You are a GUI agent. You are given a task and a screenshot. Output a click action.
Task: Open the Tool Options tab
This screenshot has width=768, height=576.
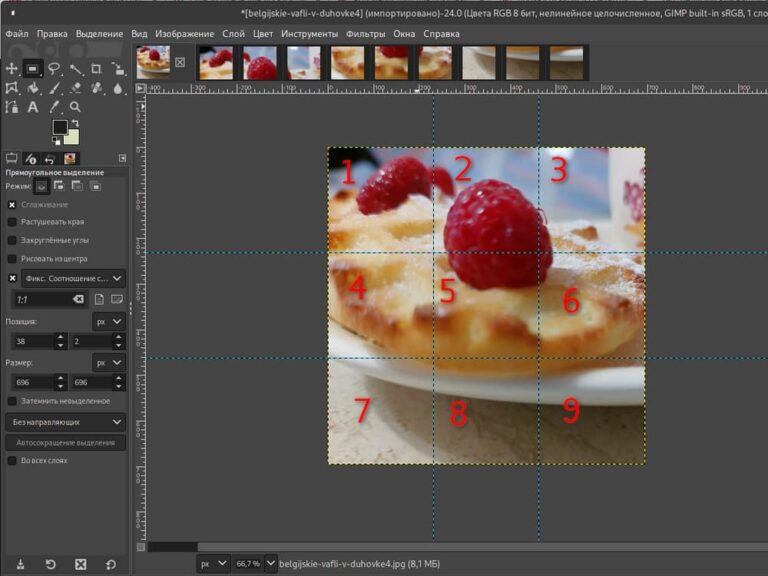click(x=11, y=158)
